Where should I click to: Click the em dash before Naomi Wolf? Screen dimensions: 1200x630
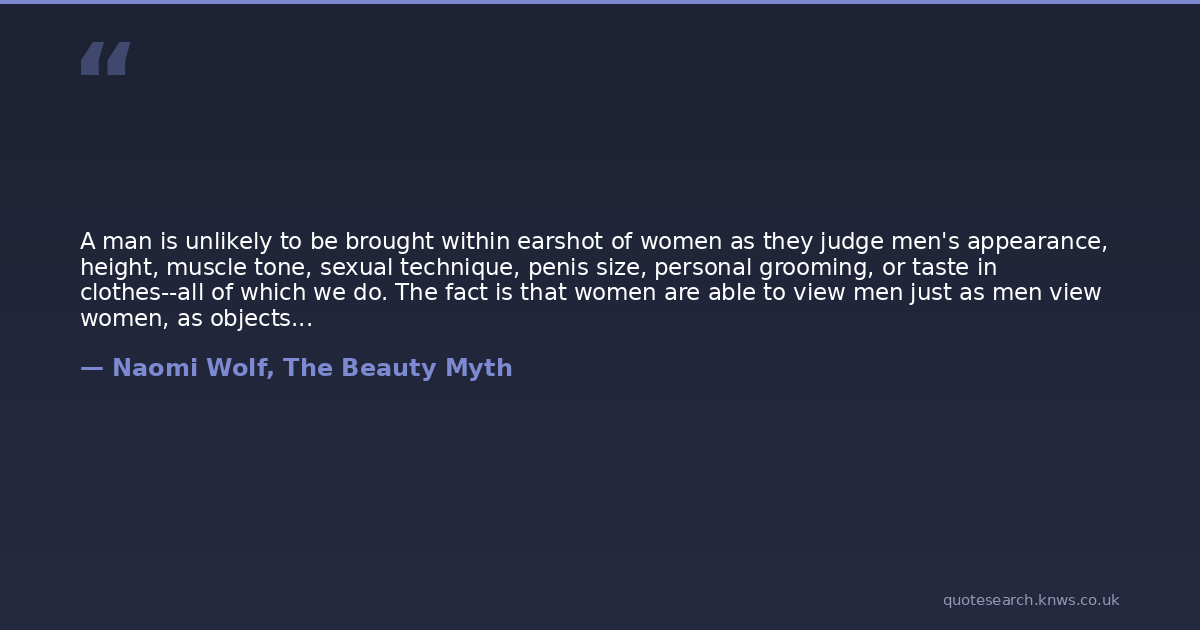click(91, 368)
